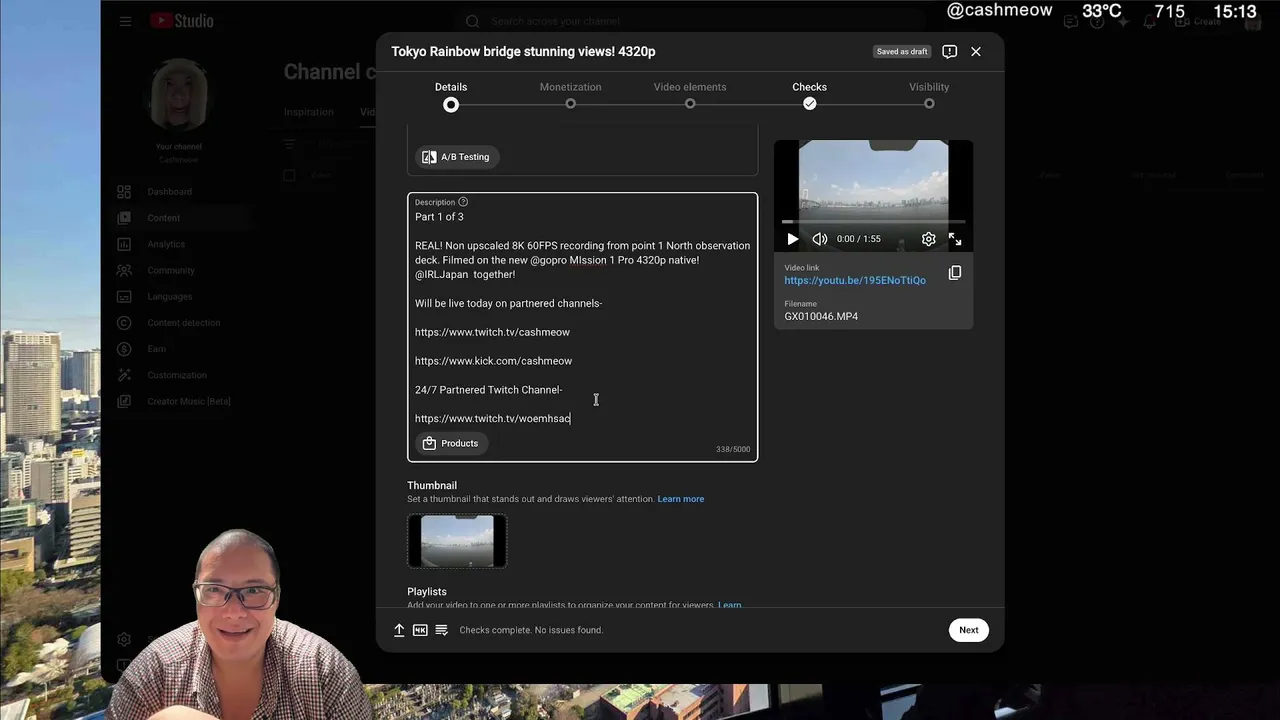Go to the Checks step

pyautogui.click(x=810, y=95)
